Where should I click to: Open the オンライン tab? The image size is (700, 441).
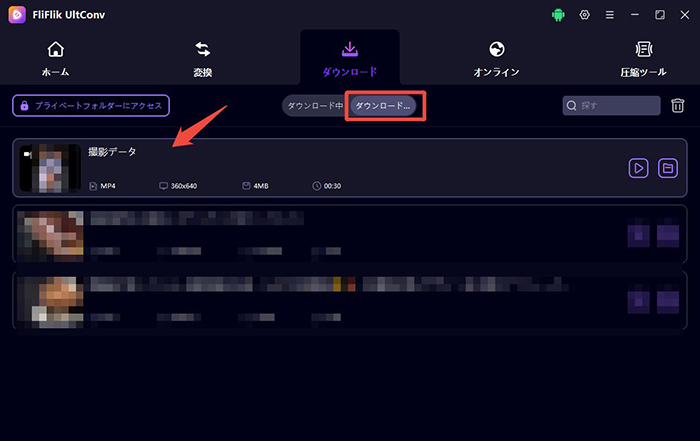pos(496,58)
